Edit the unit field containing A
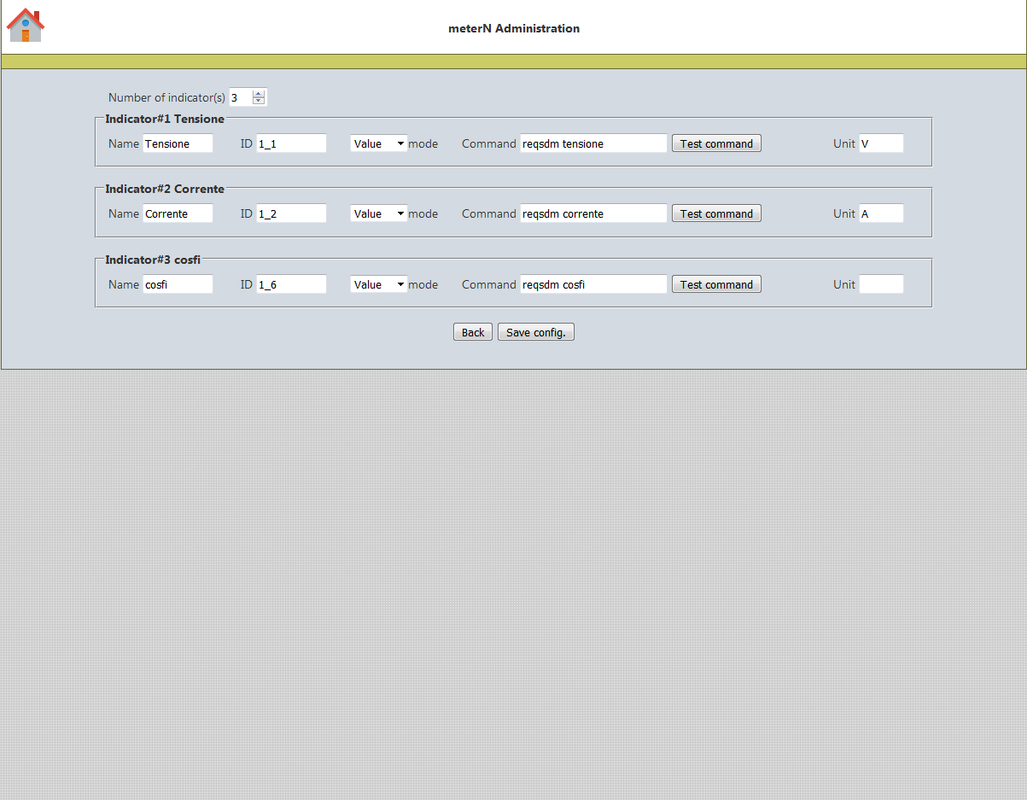Screen dimensions: 1027x800 click(881, 214)
